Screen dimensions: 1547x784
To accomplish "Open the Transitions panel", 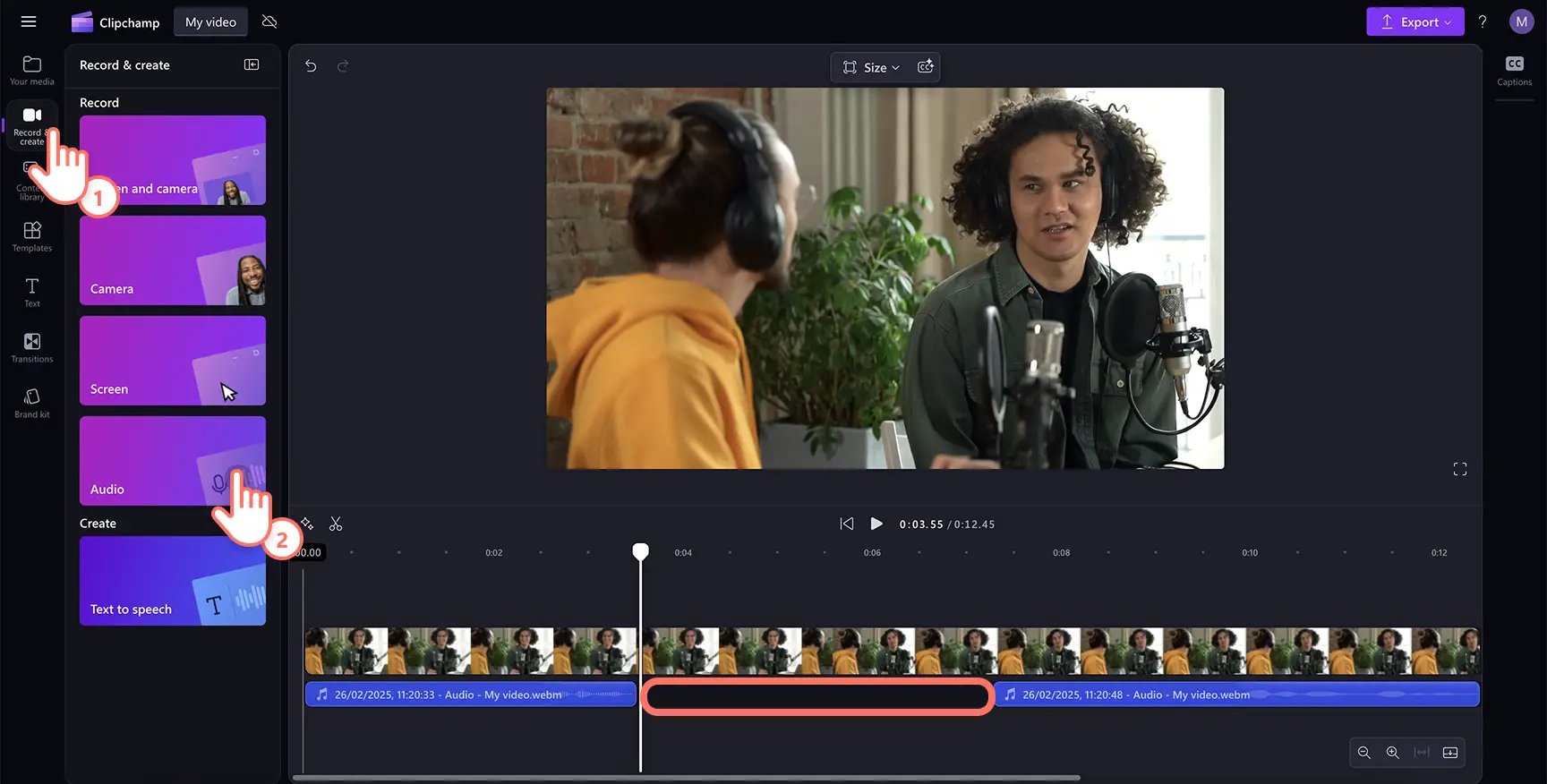I will tap(32, 347).
